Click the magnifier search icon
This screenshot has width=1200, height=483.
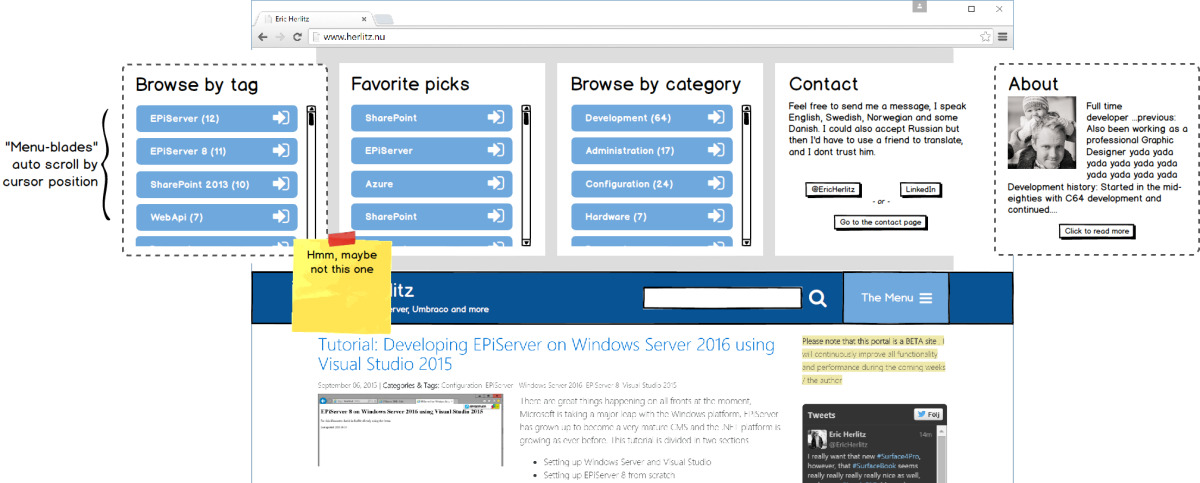[x=817, y=298]
